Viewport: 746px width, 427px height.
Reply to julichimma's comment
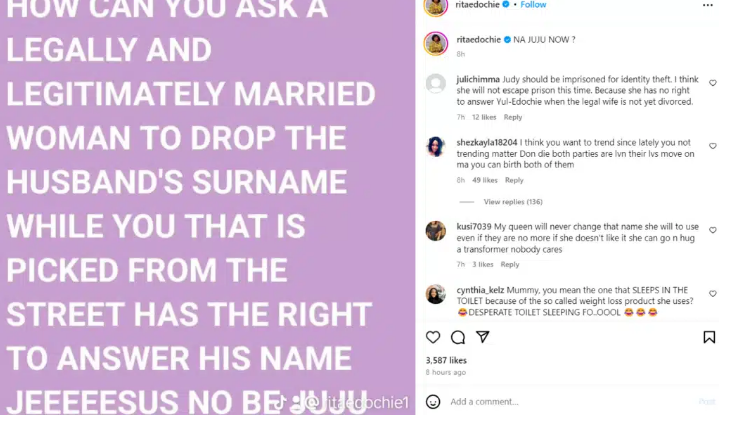pyautogui.click(x=513, y=117)
